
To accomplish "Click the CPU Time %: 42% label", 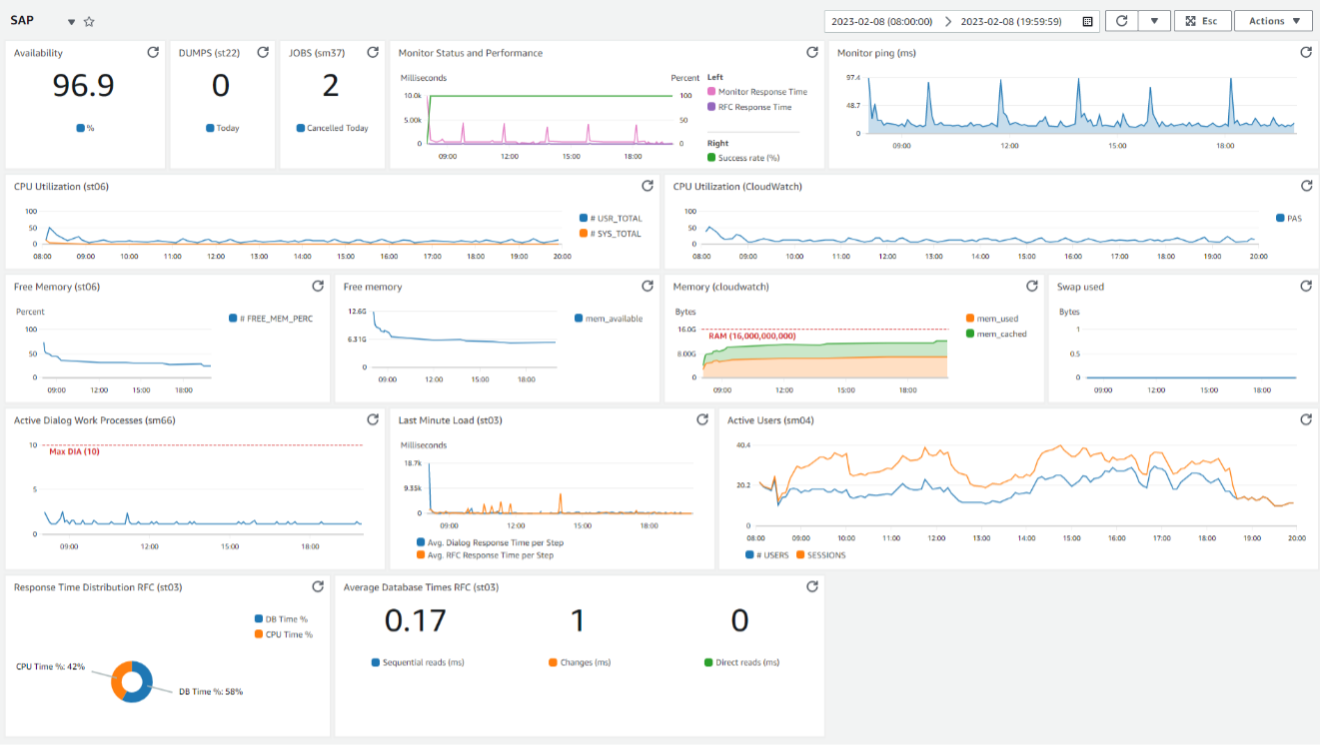I will 50,666.
